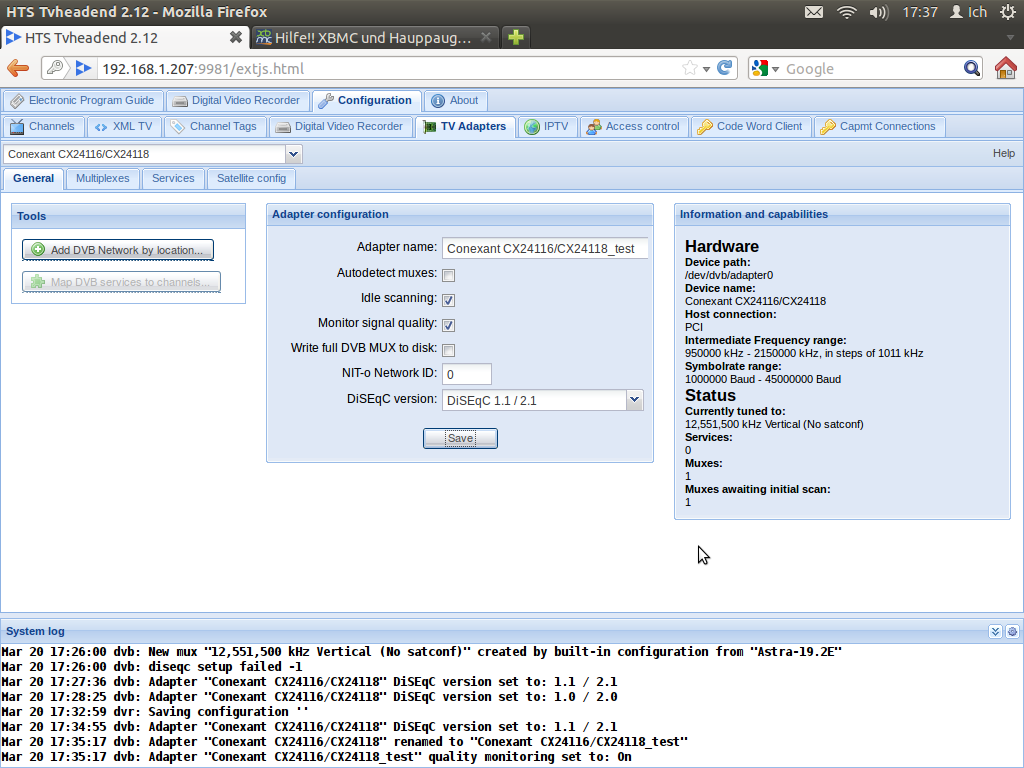Select the General adapter tab

pyautogui.click(x=33, y=179)
